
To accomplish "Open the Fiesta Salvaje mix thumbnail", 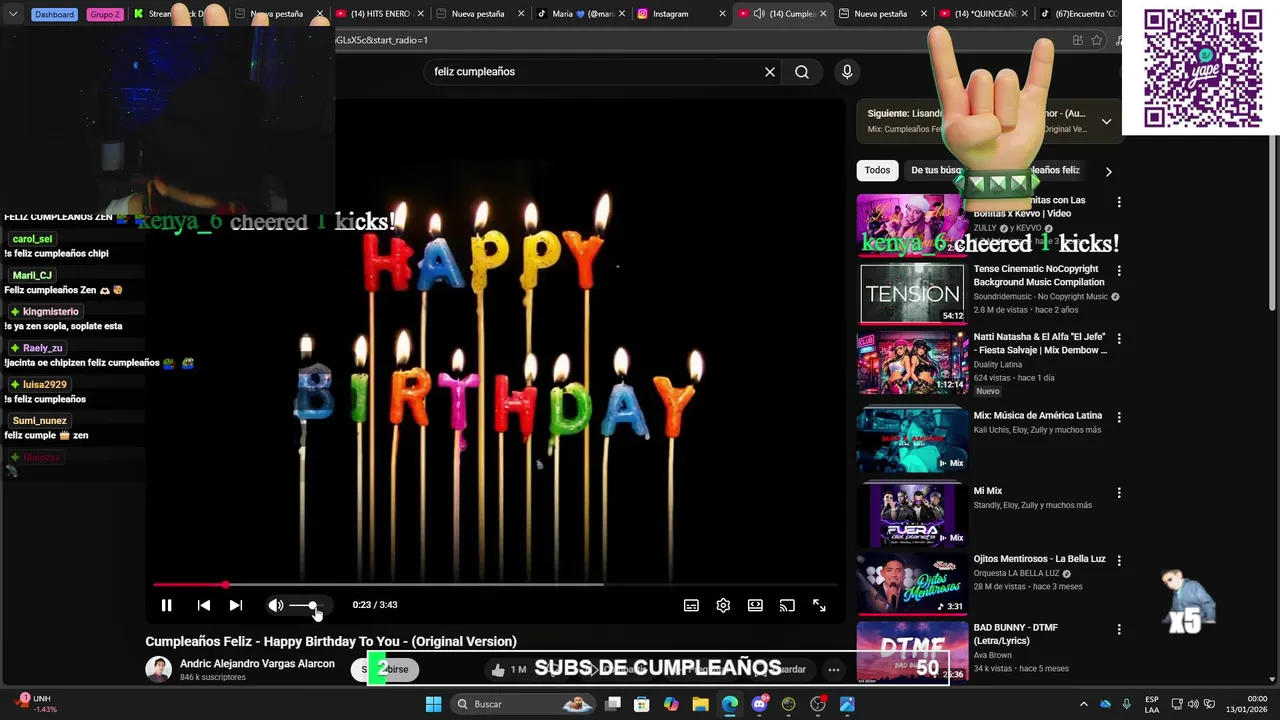I will click(912, 363).
